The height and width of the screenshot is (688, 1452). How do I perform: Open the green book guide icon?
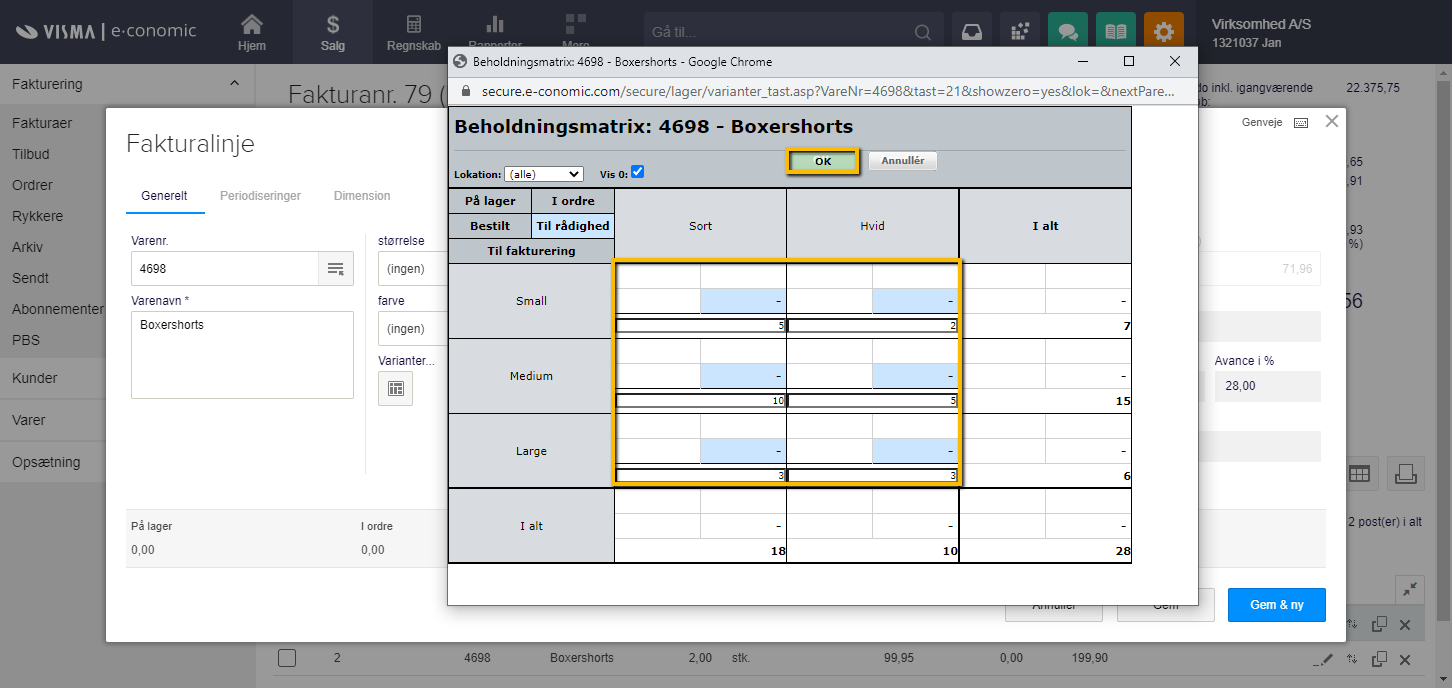coord(1116,32)
